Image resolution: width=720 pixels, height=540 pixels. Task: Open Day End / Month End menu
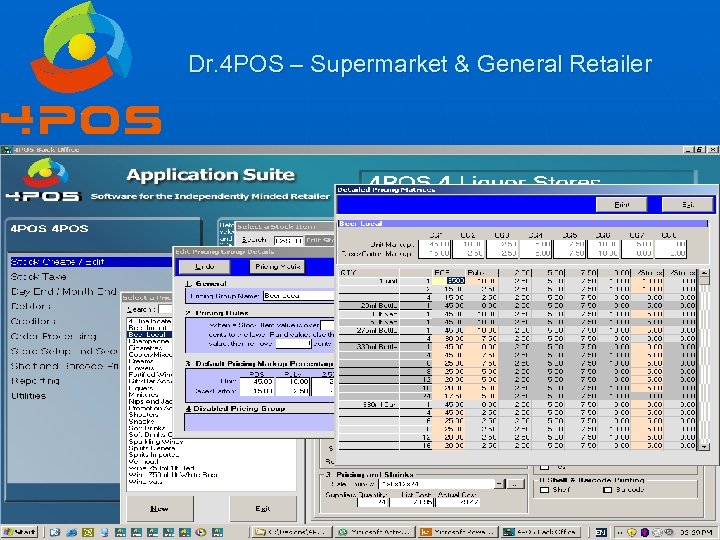(x=64, y=292)
